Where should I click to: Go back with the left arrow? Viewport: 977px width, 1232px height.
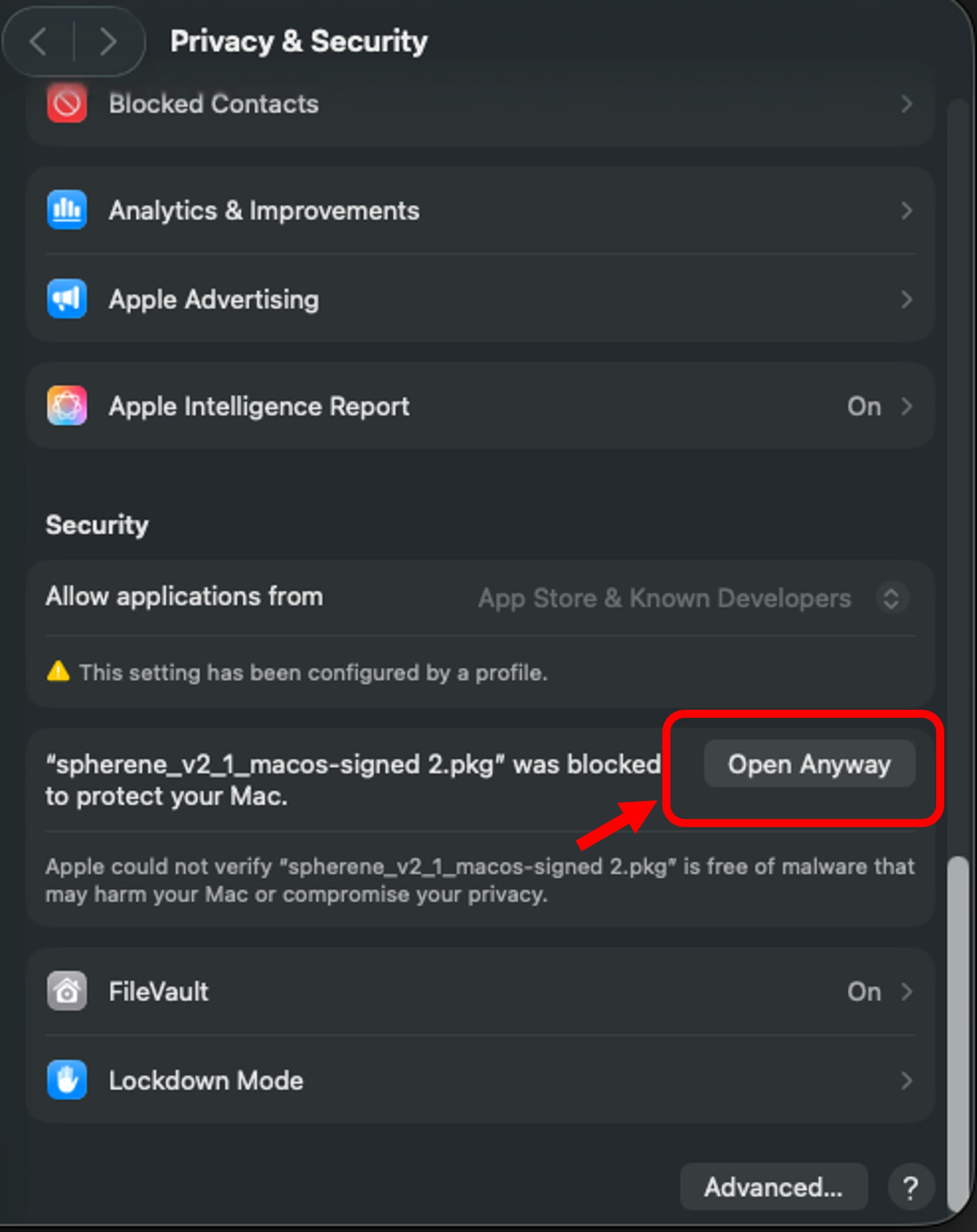point(39,41)
